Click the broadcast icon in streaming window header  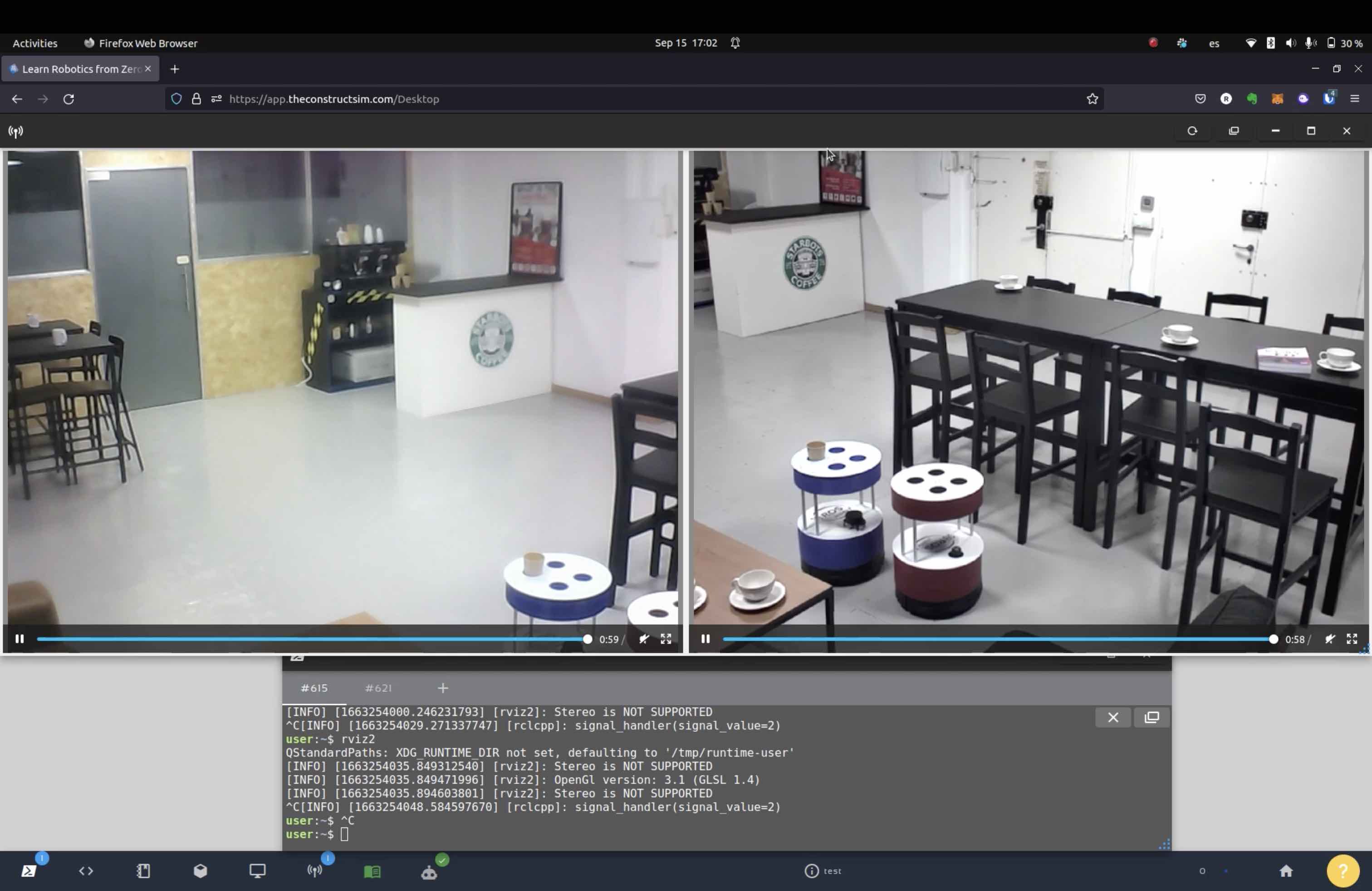click(x=15, y=132)
